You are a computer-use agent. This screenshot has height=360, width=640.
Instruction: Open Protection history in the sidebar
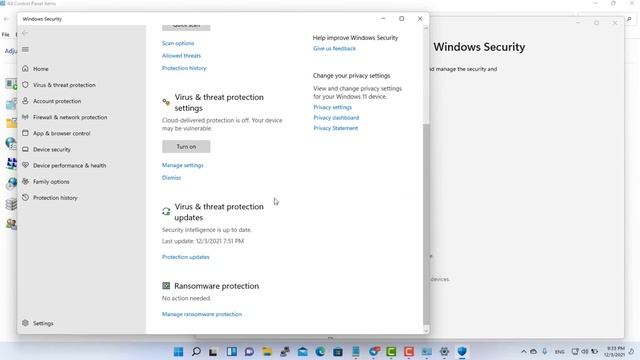[55, 198]
